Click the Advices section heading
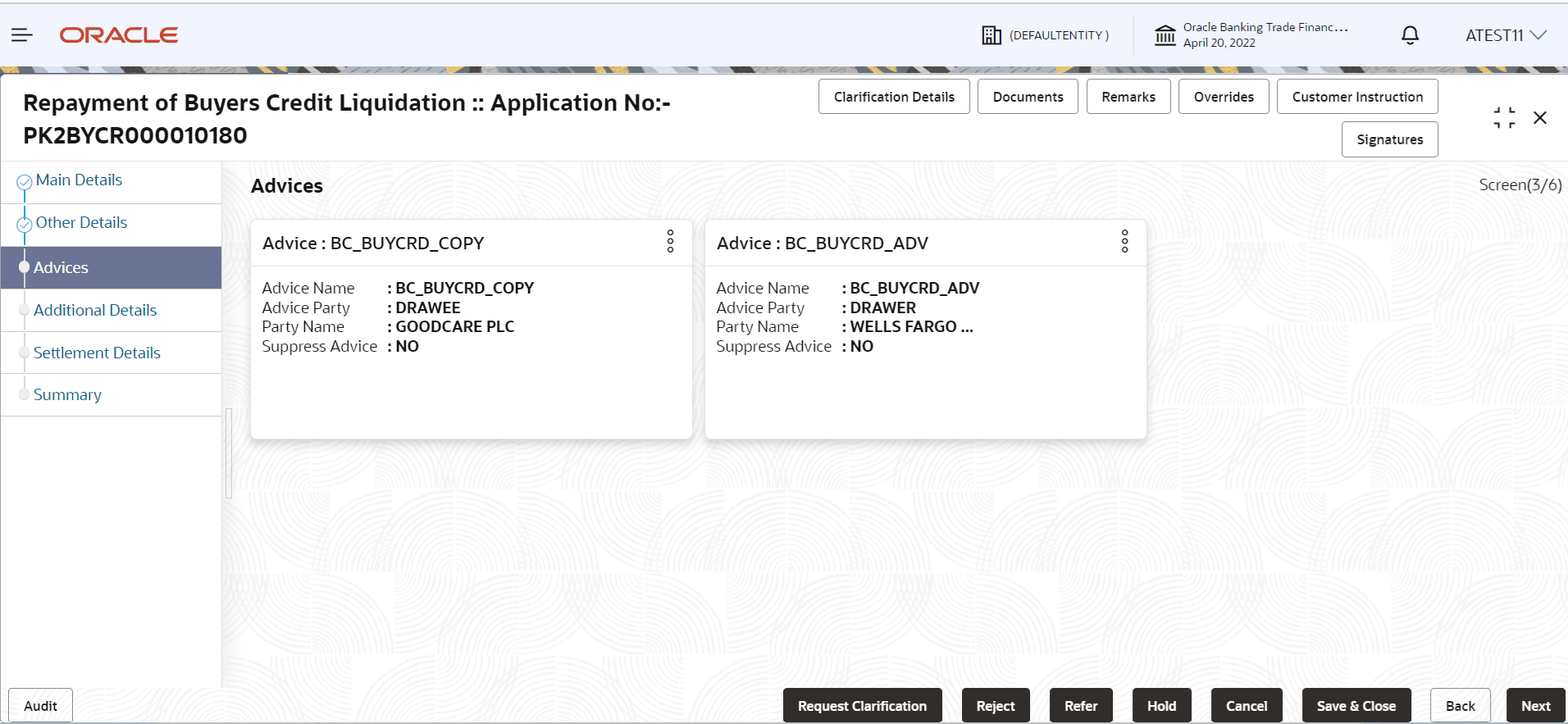Image resolution: width=1568 pixels, height=724 pixels. (287, 186)
